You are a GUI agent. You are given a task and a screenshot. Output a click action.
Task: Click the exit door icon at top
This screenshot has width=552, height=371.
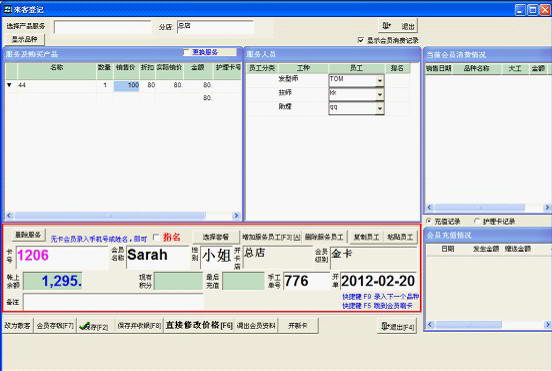pyautogui.click(x=387, y=25)
